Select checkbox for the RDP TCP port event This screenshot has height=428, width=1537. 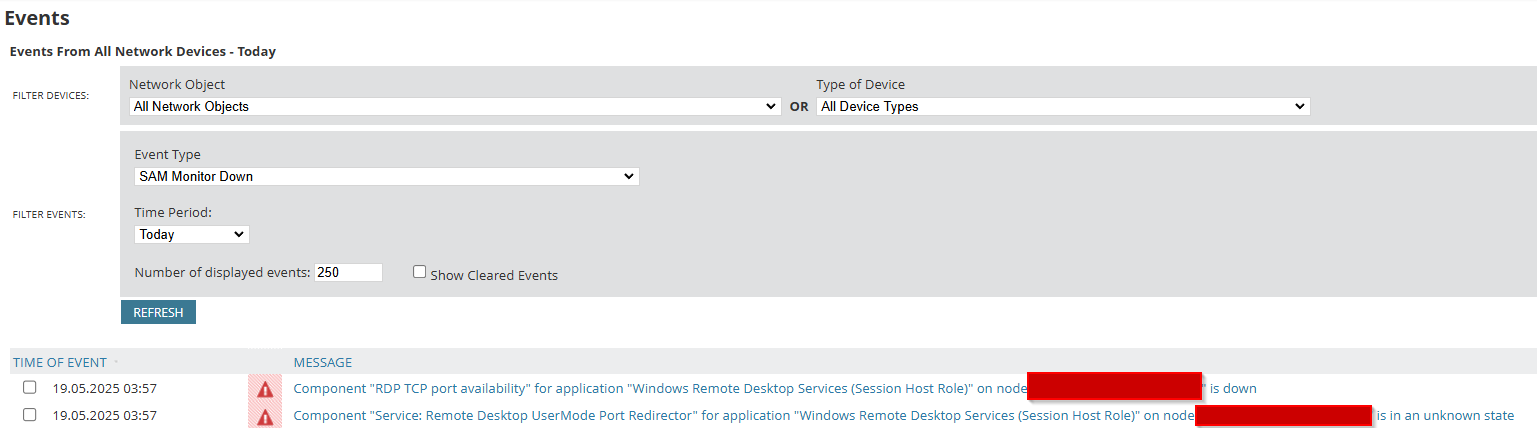pyautogui.click(x=29, y=387)
